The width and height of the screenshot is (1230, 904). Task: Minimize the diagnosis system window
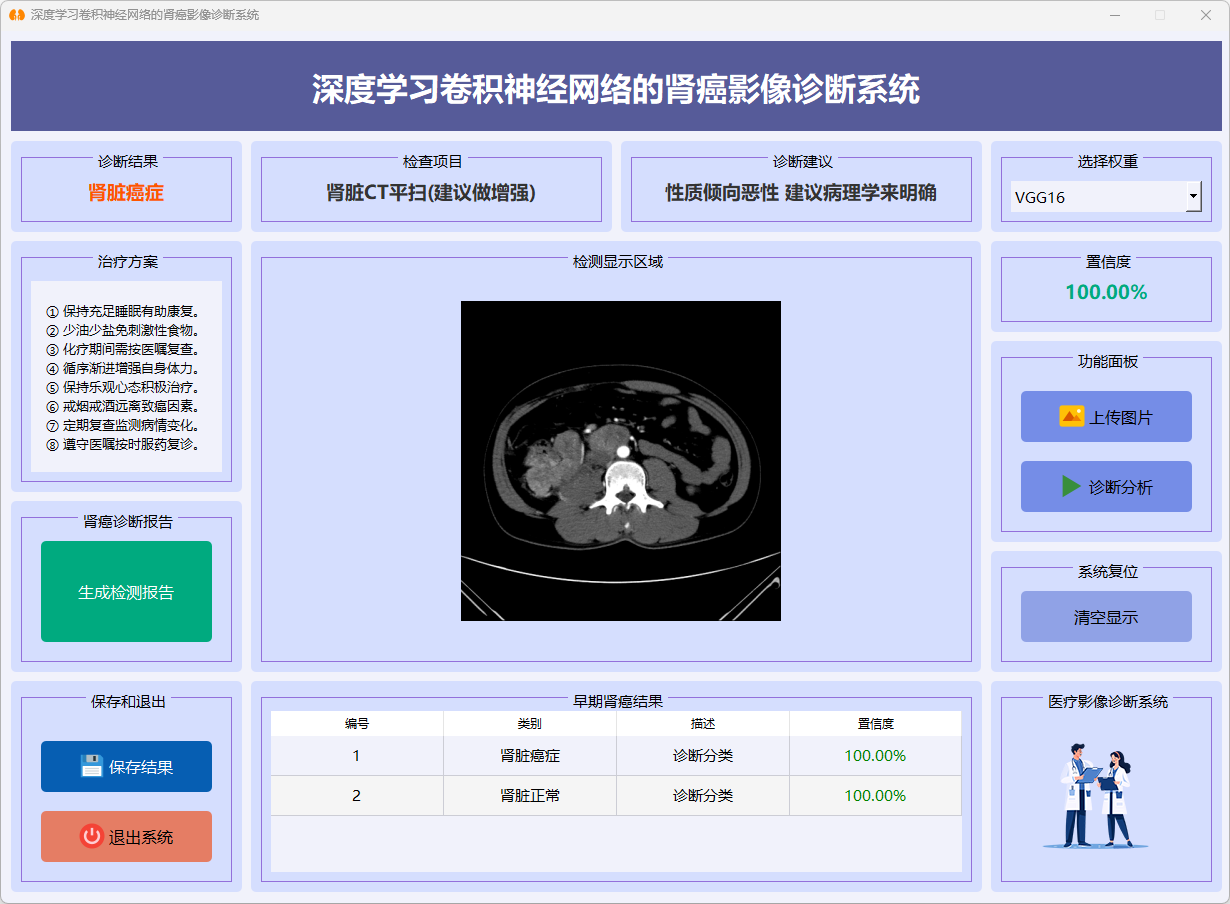[1114, 15]
